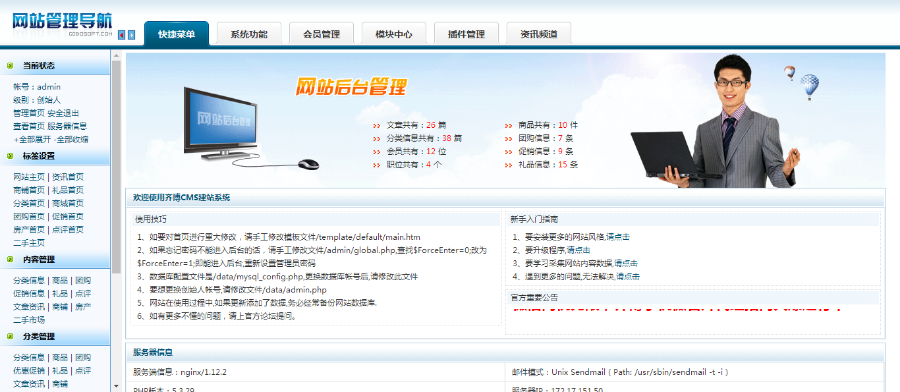900x392 pixels.
Task: Open 促销首页 label setting
Action: (x=68, y=216)
